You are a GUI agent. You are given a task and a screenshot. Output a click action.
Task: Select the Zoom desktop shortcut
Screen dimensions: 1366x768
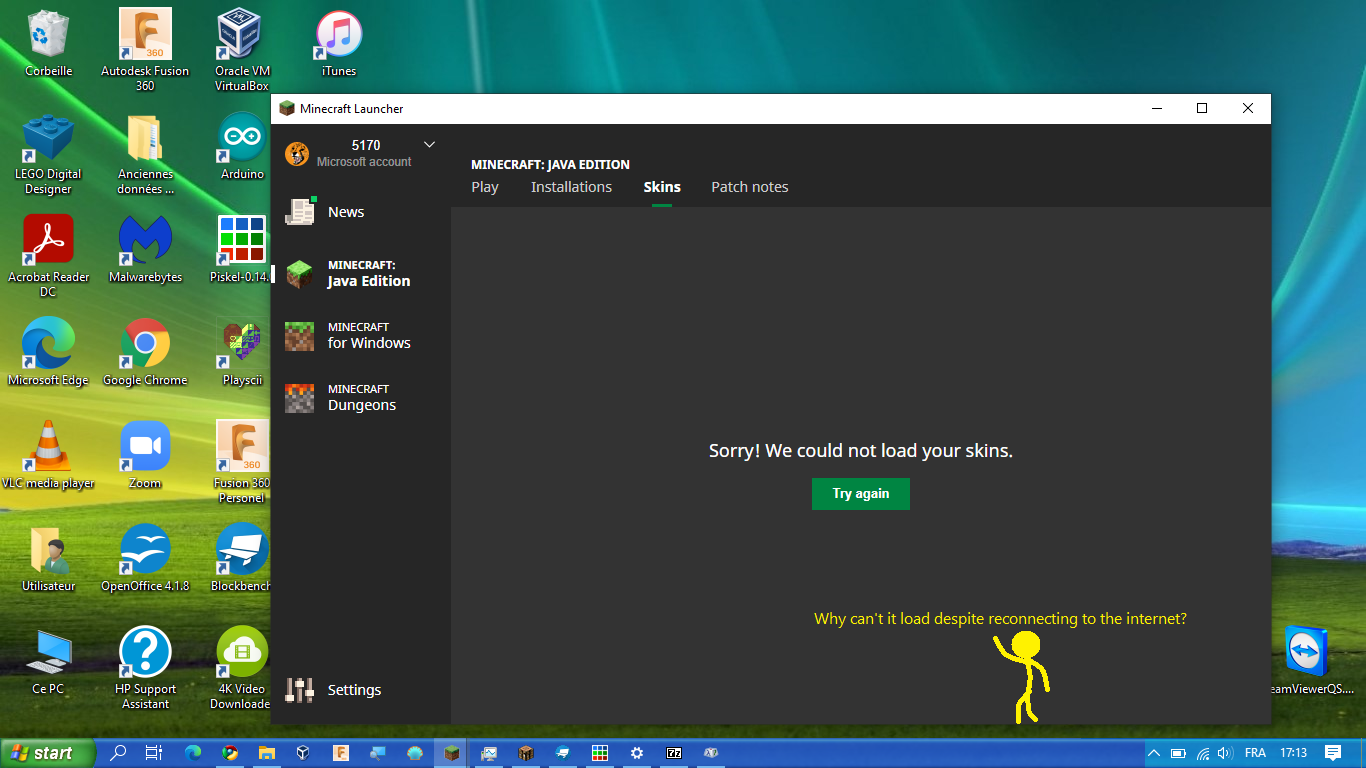point(145,455)
